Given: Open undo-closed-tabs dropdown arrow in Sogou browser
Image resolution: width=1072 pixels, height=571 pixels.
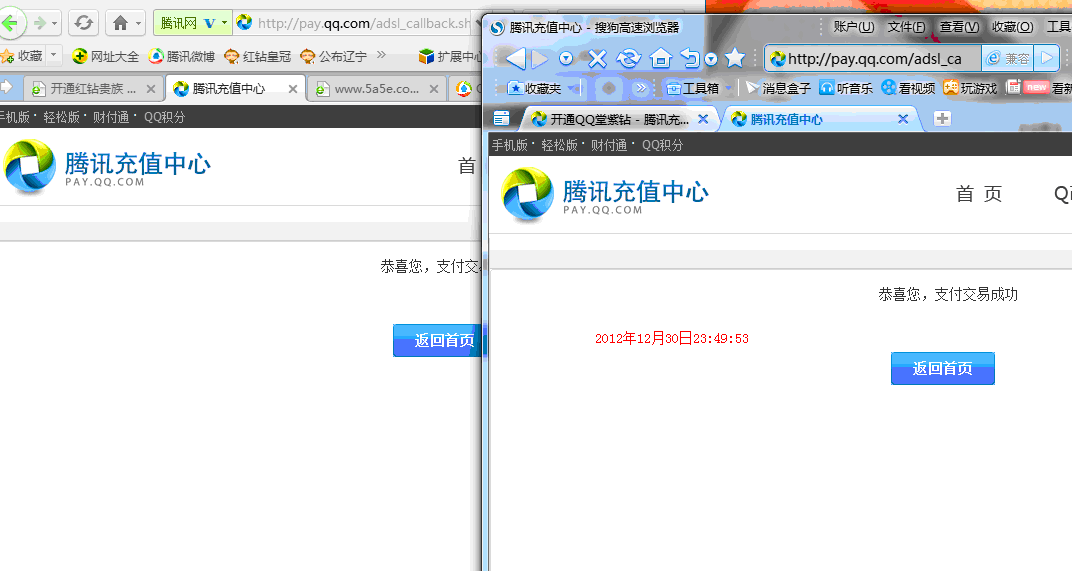Looking at the screenshot, I should tap(711, 59).
